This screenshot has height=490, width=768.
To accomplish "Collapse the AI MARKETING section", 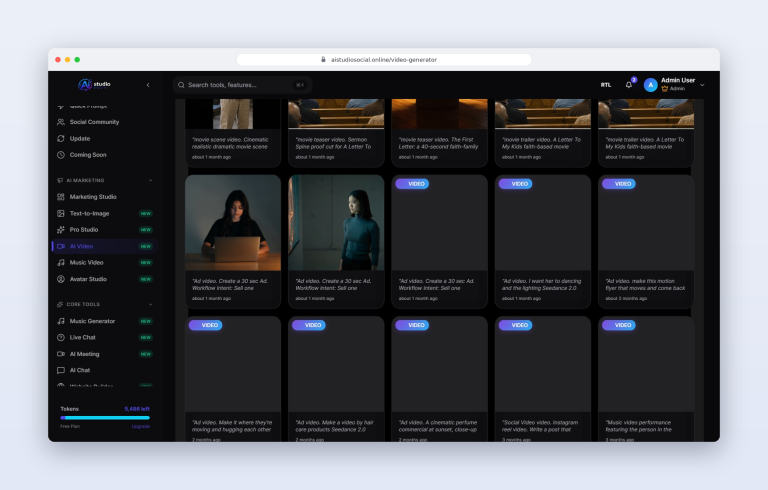I will click(x=150, y=180).
